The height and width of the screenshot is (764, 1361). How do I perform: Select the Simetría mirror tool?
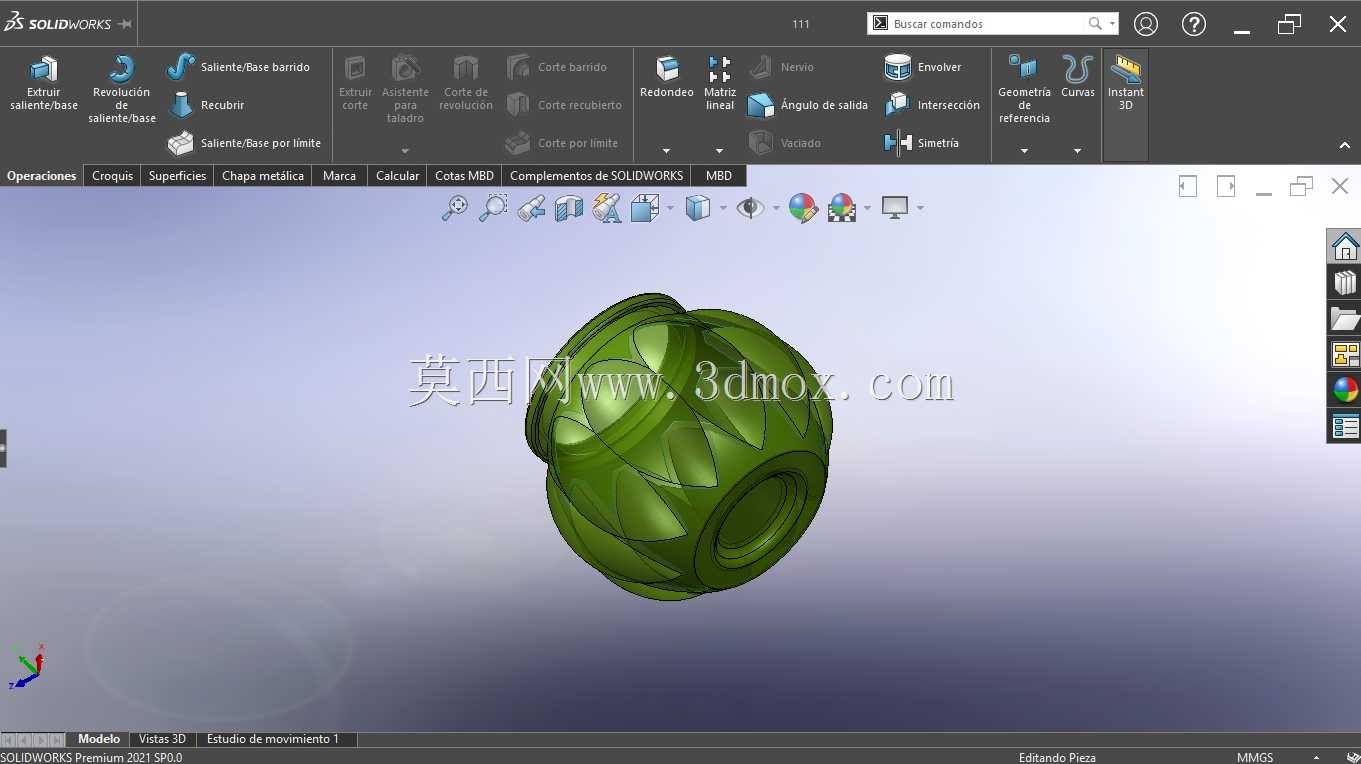[921, 143]
